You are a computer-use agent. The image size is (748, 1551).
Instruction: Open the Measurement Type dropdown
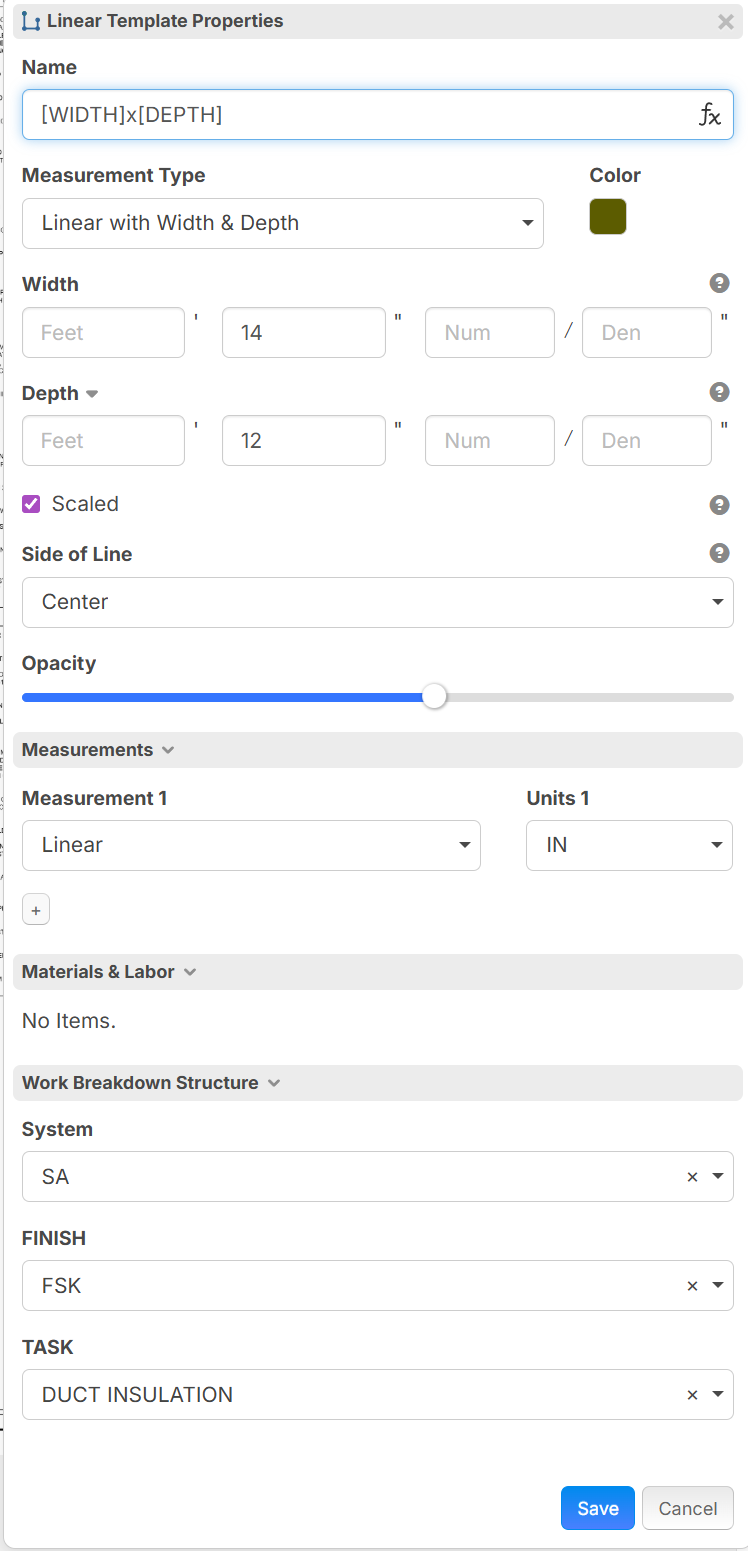tap(282, 223)
